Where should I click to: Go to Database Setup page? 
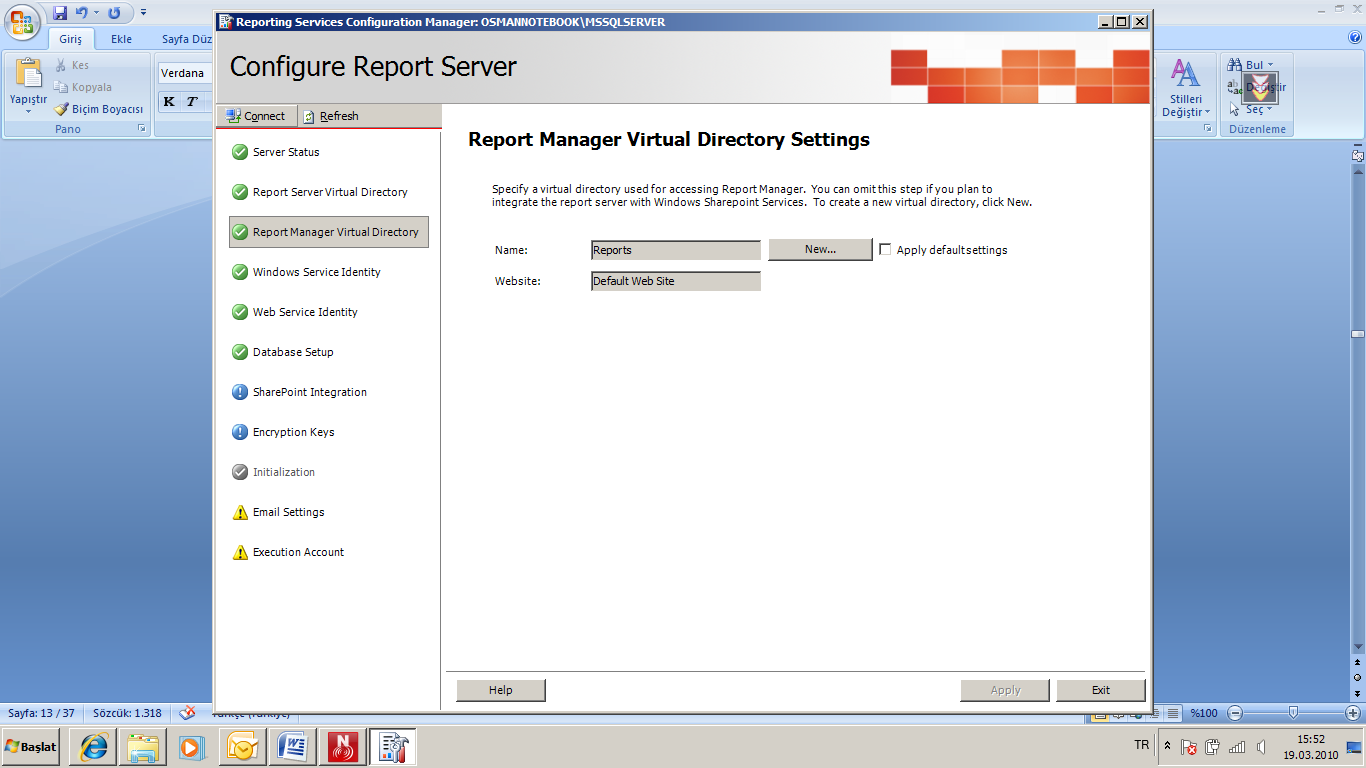point(282,352)
